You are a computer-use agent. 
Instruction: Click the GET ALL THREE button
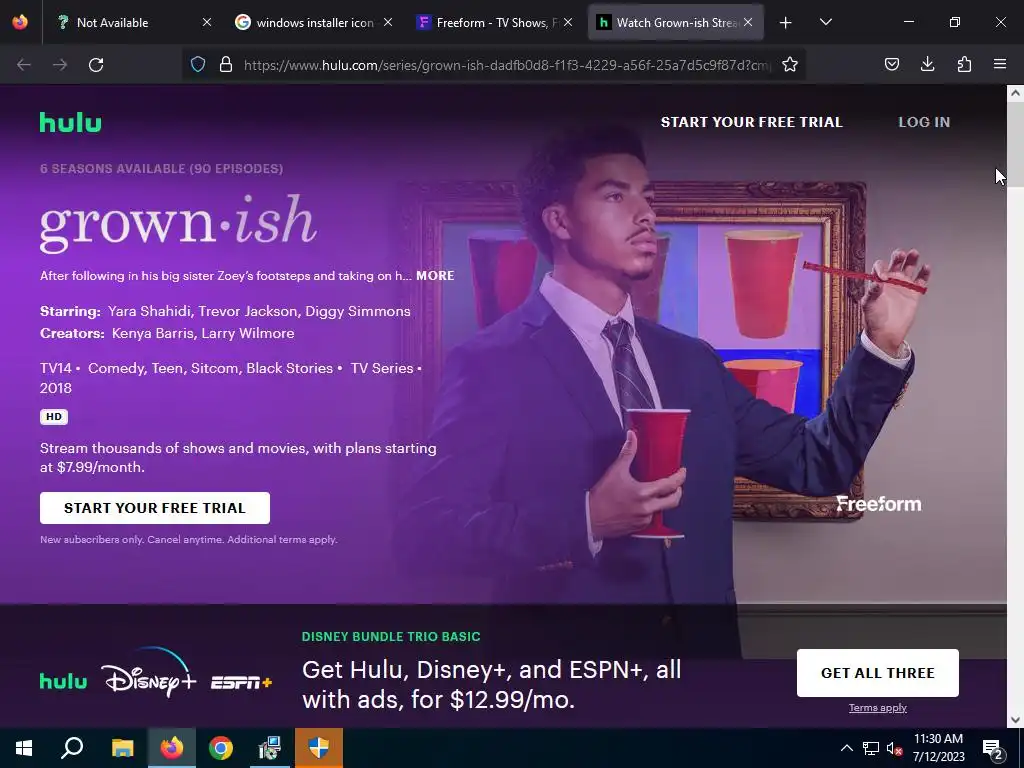(878, 673)
